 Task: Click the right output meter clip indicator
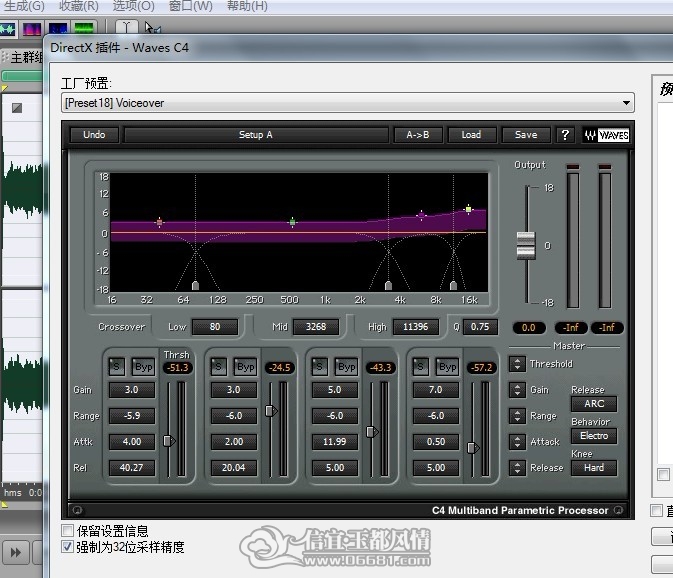(x=605, y=166)
